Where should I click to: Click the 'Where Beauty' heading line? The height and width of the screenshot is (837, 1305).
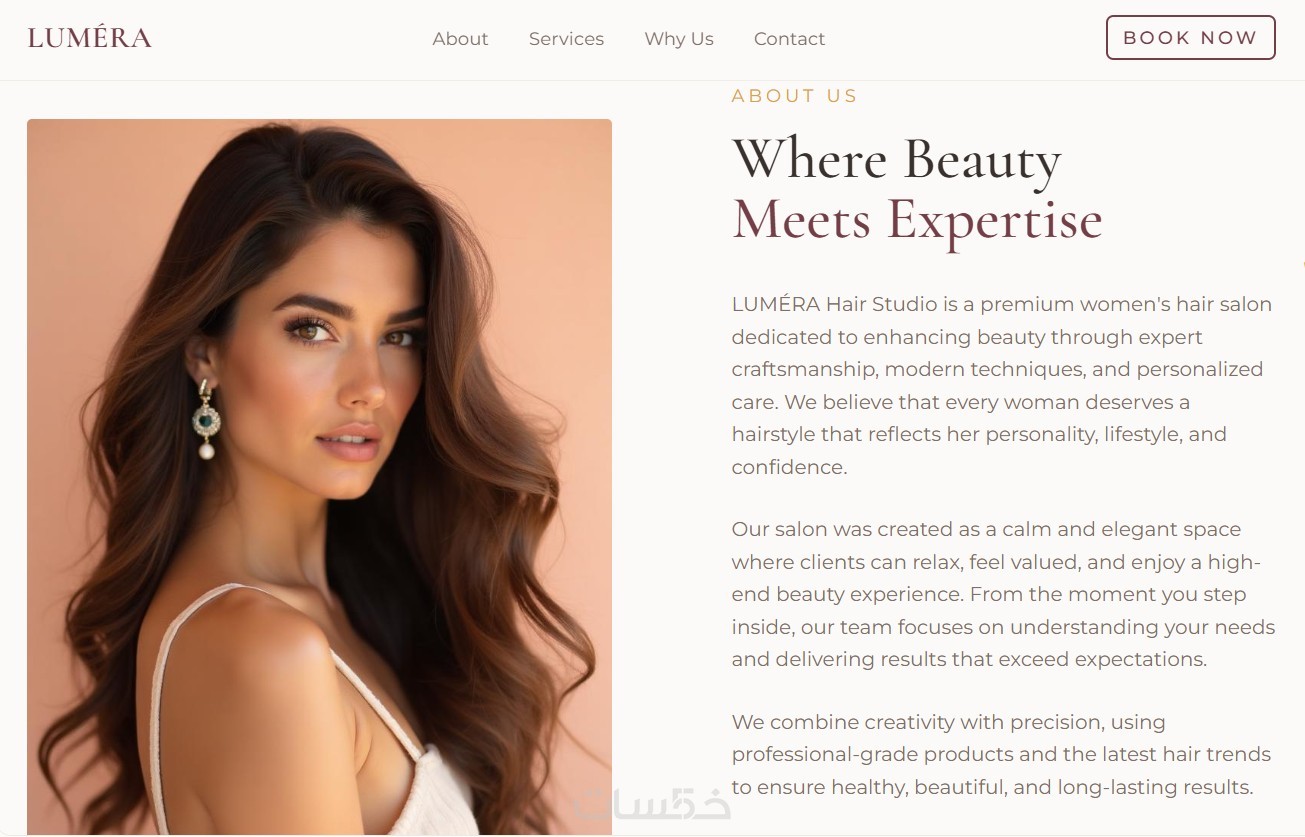(x=896, y=159)
